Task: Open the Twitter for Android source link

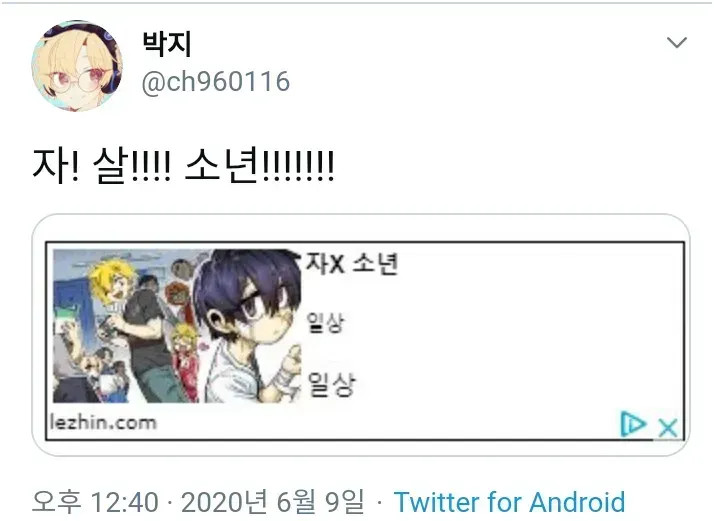Action: (509, 502)
